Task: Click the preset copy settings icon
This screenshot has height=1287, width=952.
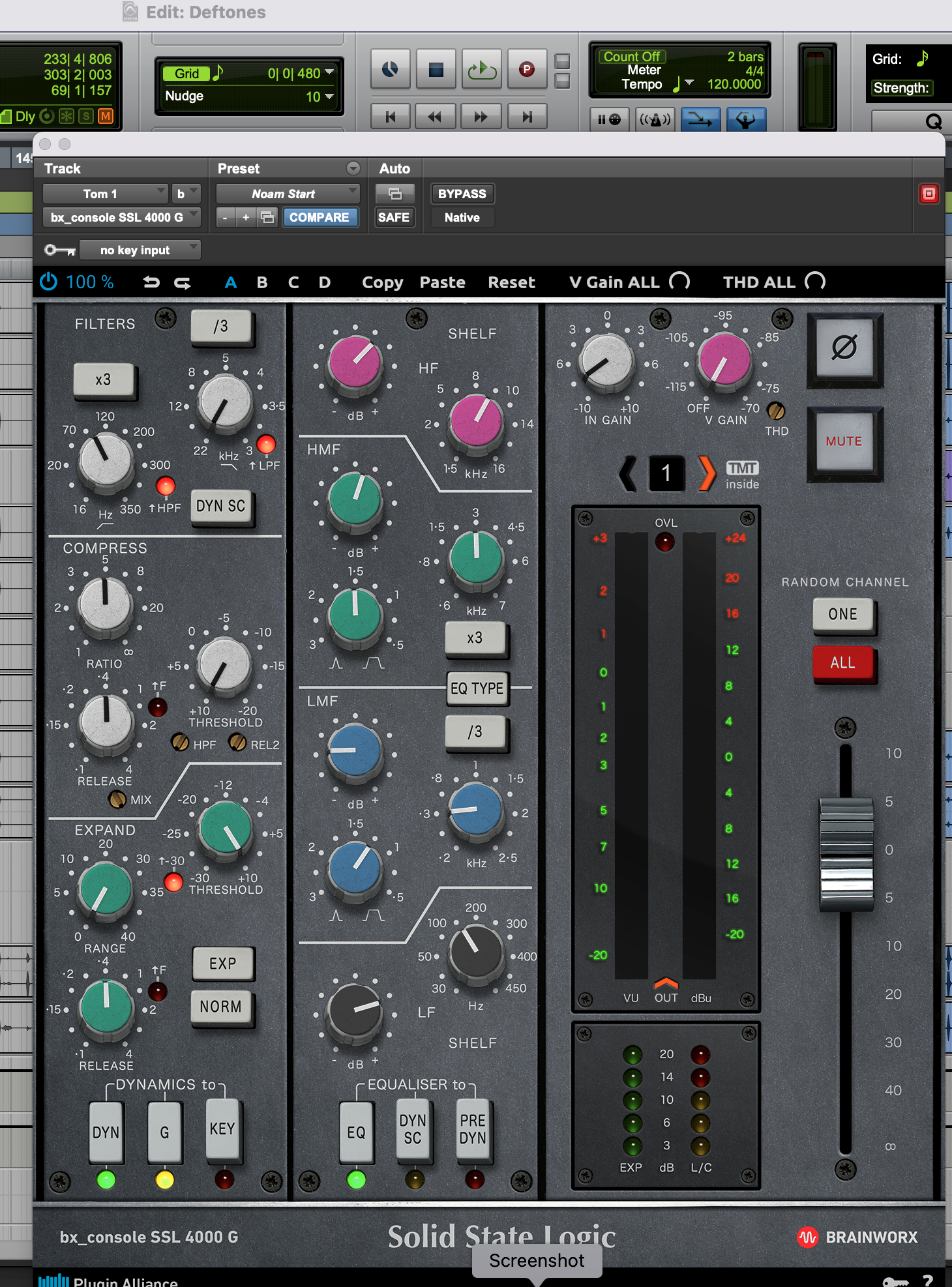Action: point(267,217)
